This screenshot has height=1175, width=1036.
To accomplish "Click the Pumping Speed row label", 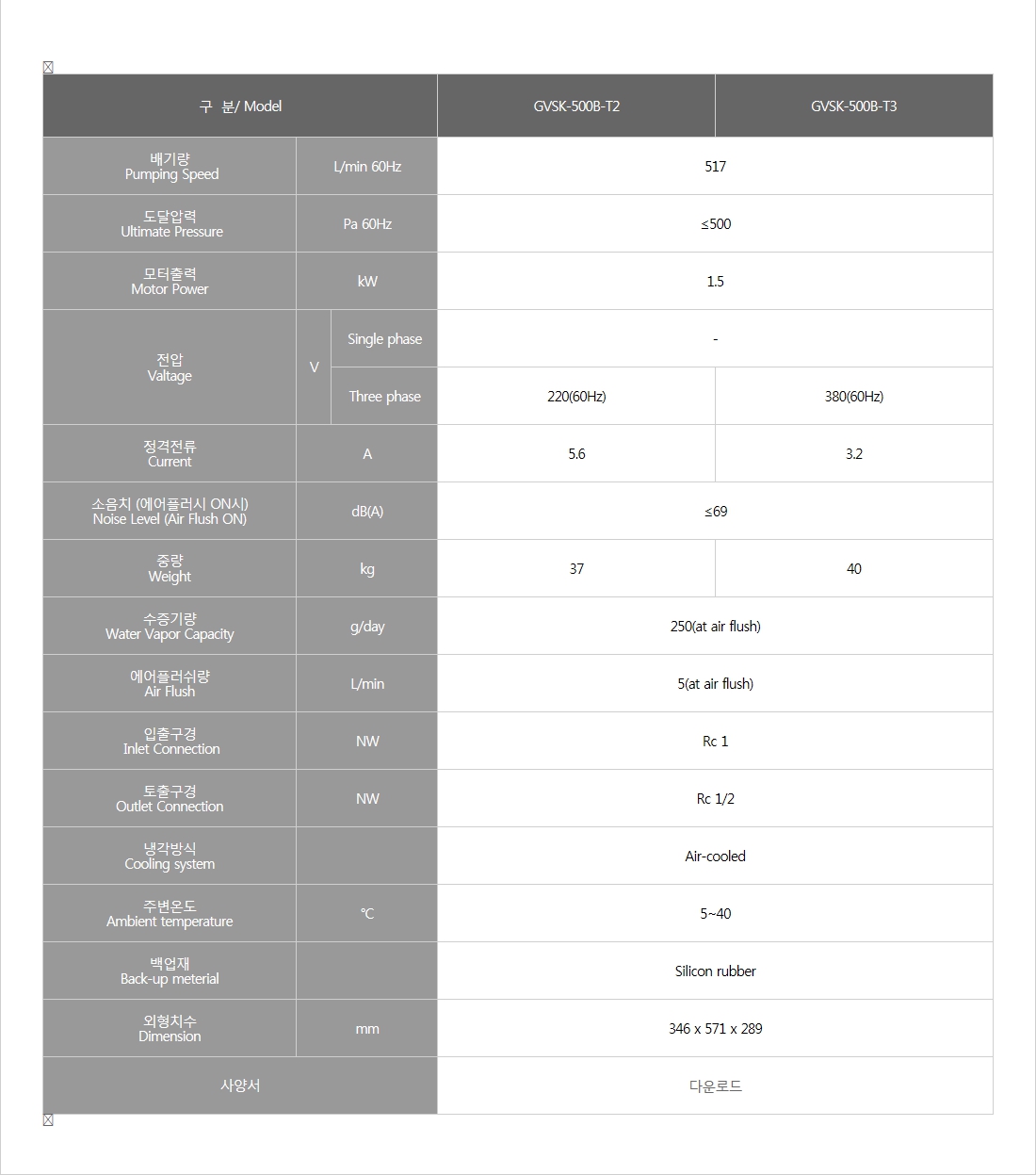I will [170, 167].
